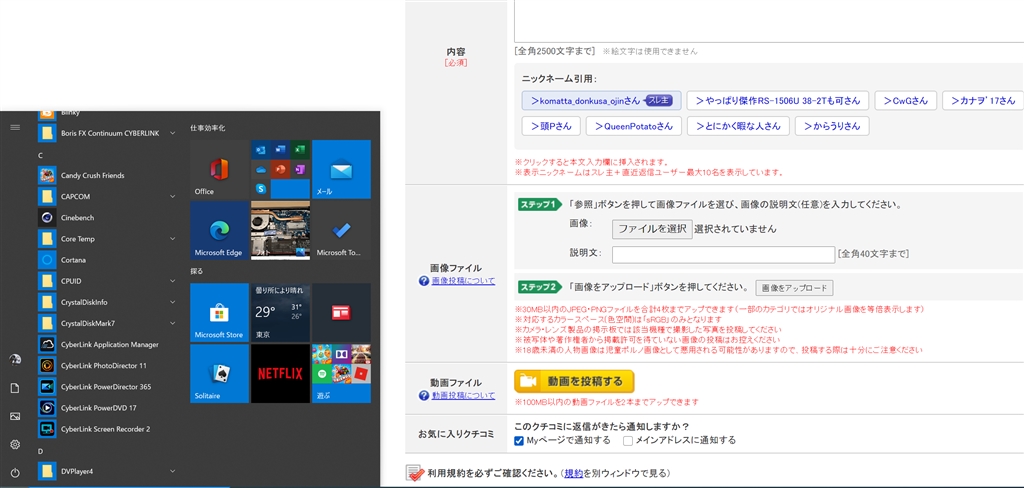Click the 内容 message text area
The image size is (1024, 488).
[x=769, y=21]
